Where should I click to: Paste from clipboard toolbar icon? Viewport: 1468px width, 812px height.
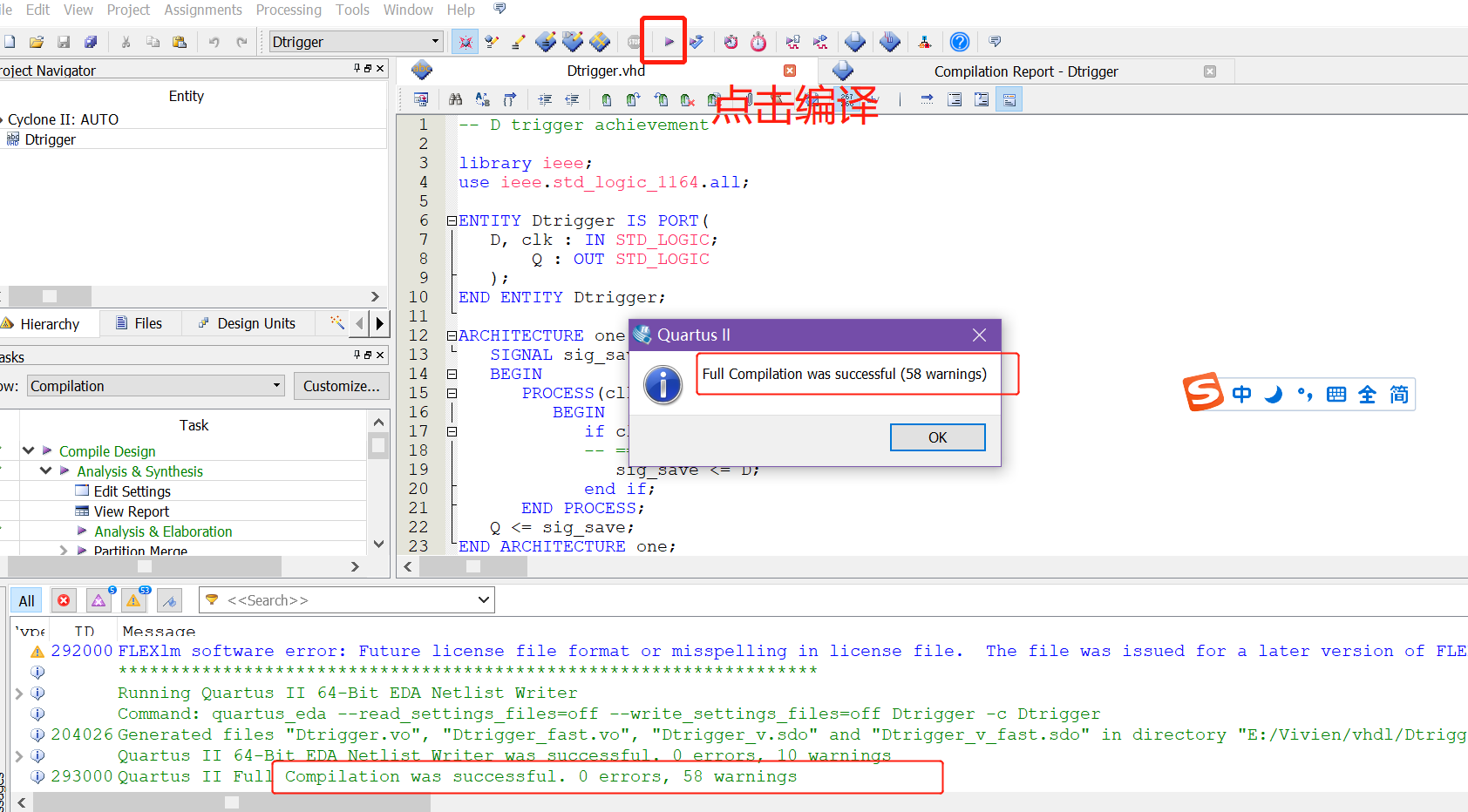(180, 41)
